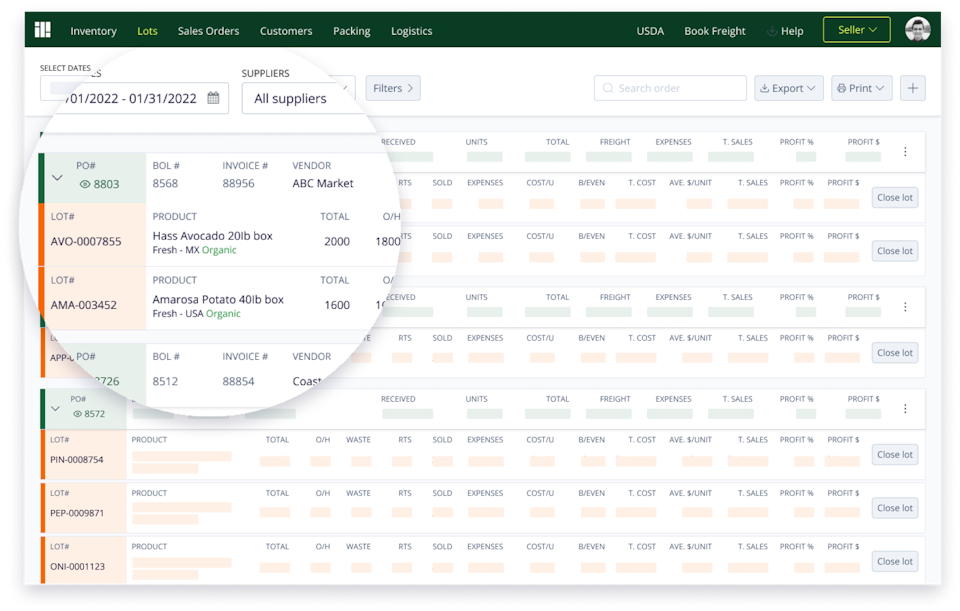Click the app logo icon in the navbar
The height and width of the screenshot is (611, 960).
click(42, 30)
